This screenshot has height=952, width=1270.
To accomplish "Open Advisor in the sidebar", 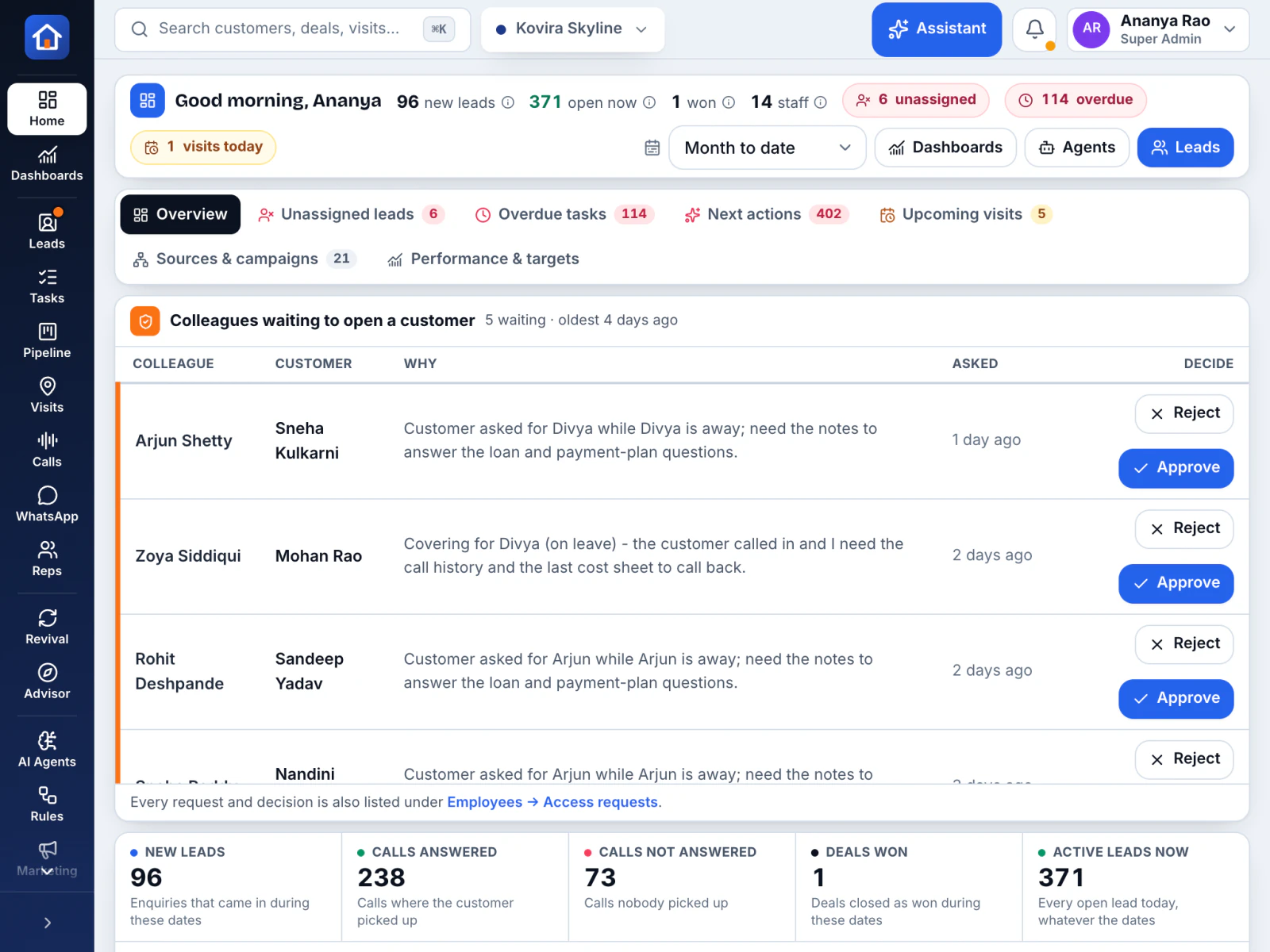I will tap(47, 681).
